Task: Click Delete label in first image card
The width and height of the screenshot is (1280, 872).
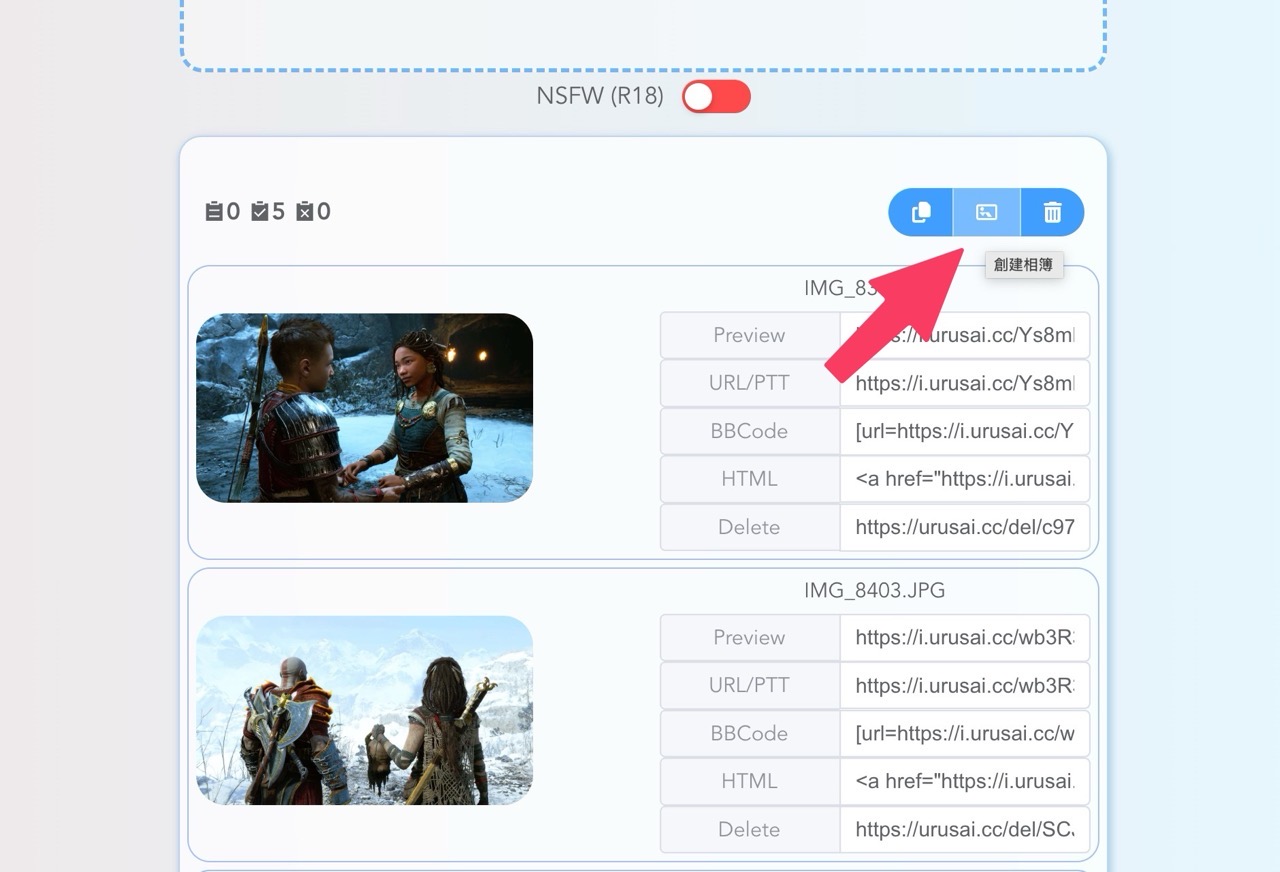Action: (749, 527)
